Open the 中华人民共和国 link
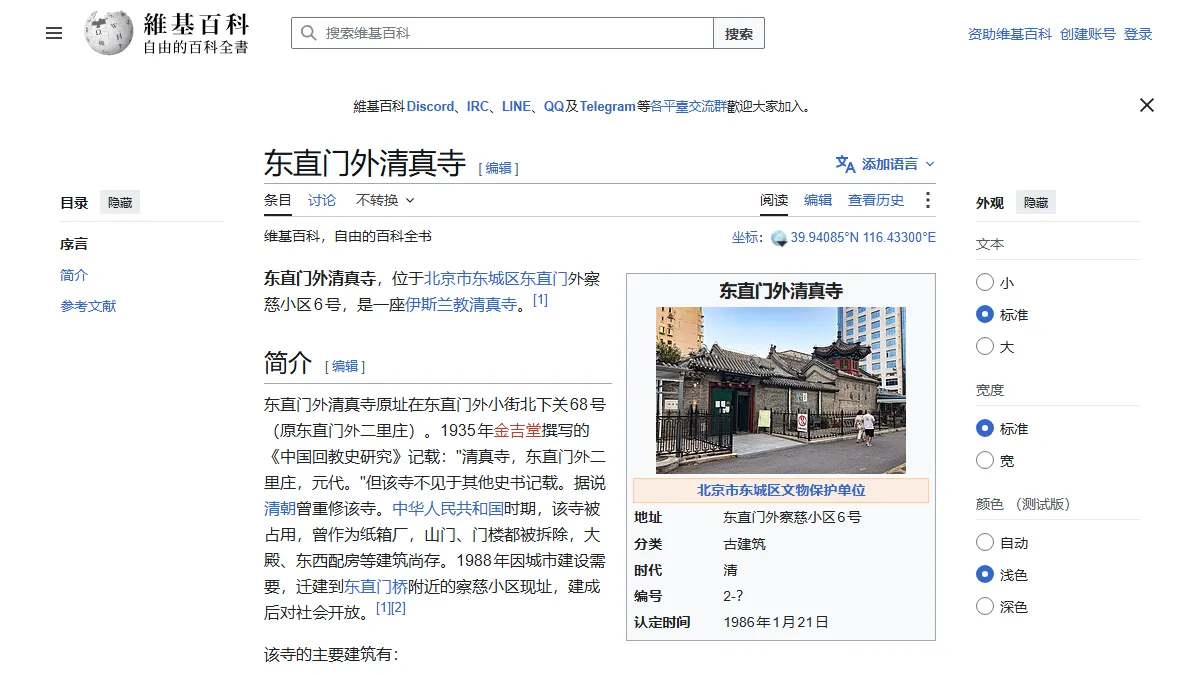Screen dimensions: 1200x675 [448, 509]
